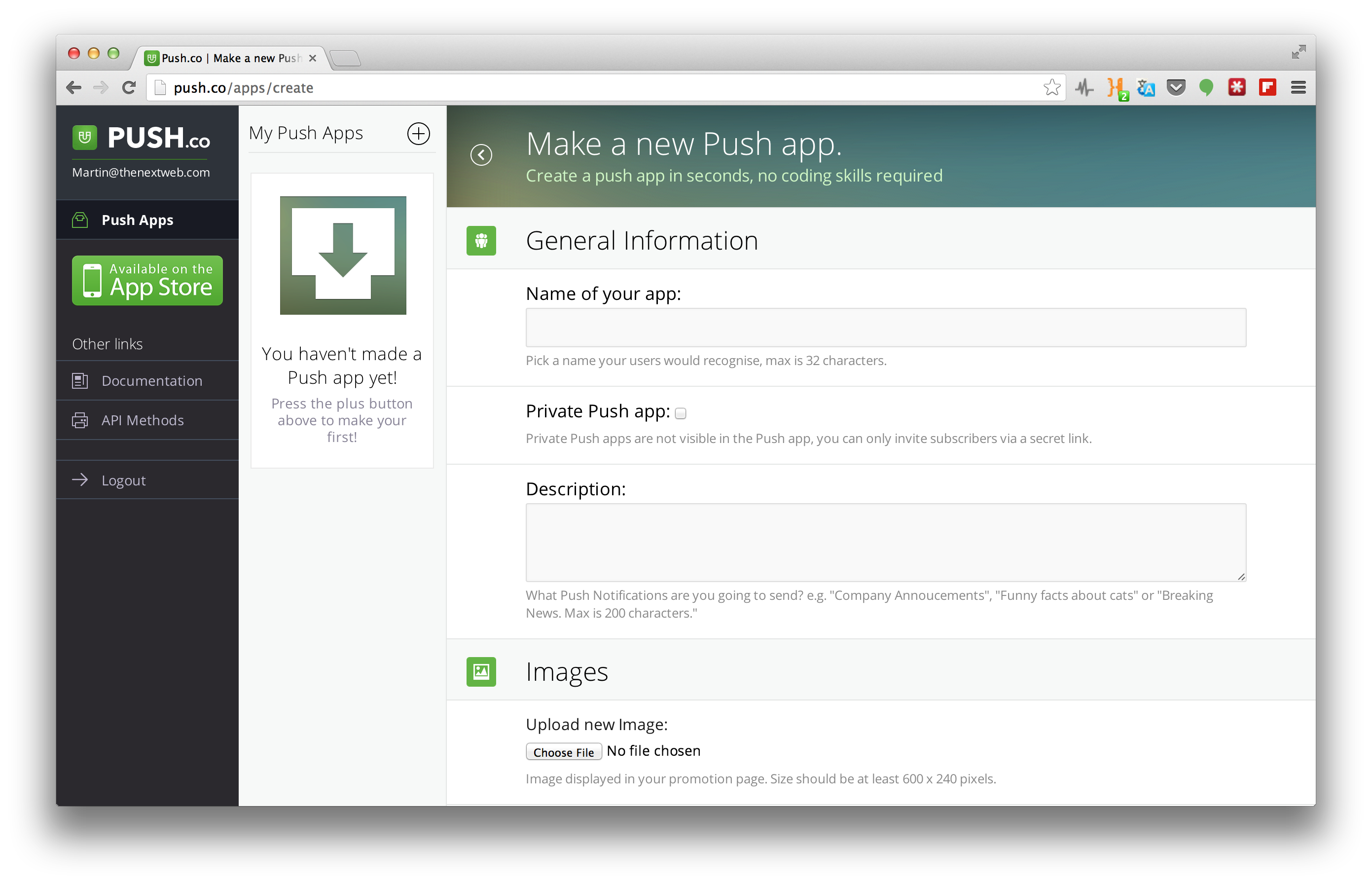Click into Name of your app field
This screenshot has width=1372, height=884.
[x=886, y=328]
